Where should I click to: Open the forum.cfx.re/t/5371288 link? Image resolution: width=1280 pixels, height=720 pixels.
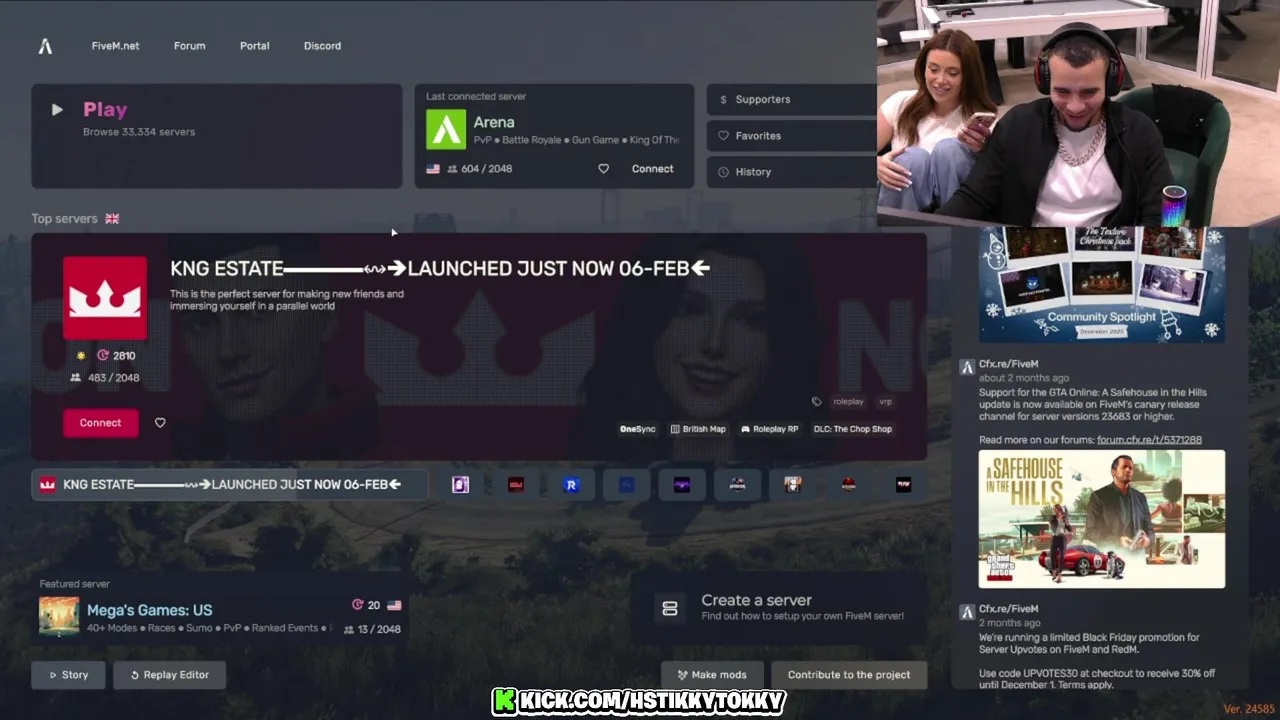click(1149, 440)
